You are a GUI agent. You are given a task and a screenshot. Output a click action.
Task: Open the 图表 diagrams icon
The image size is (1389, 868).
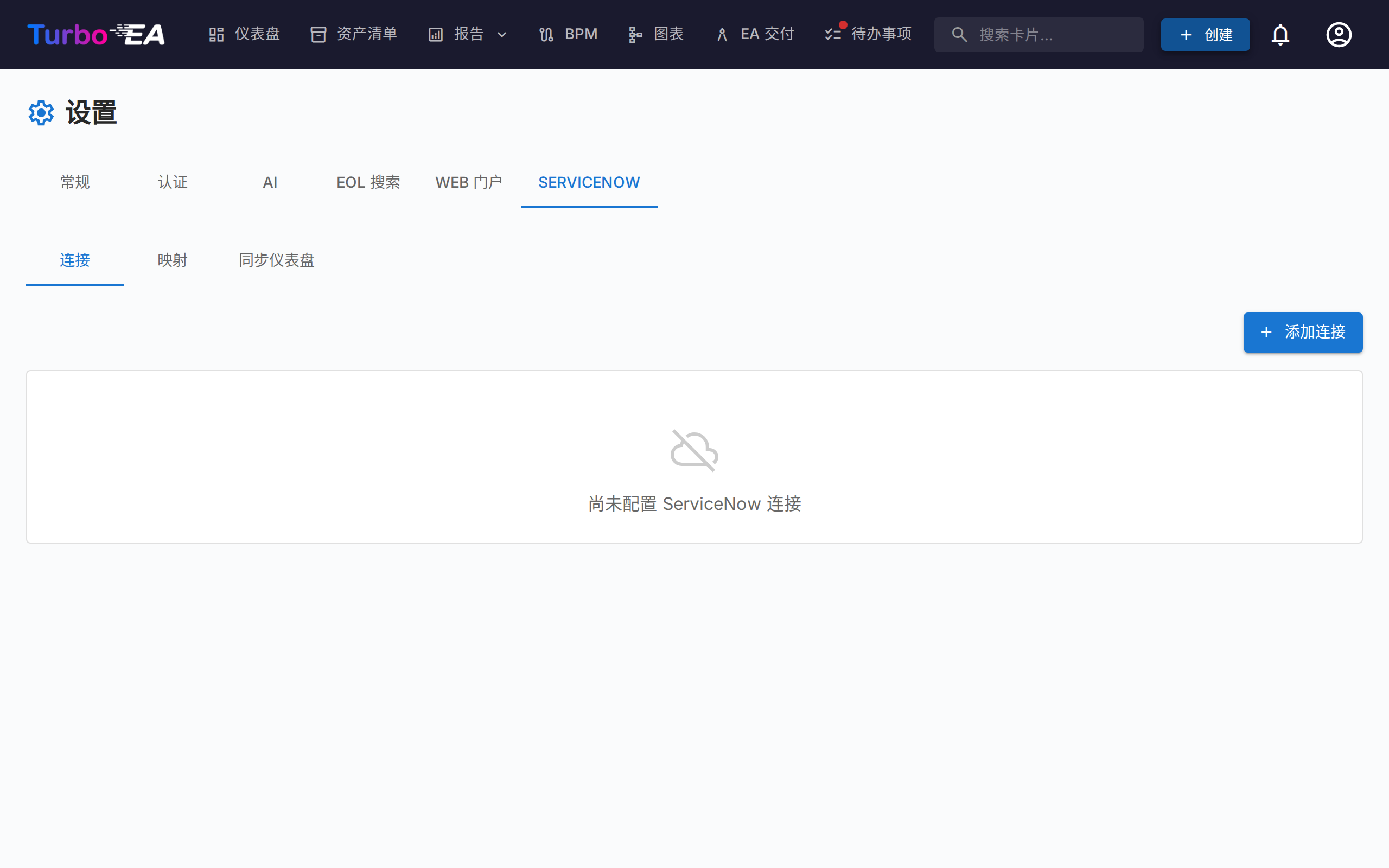pos(635,34)
